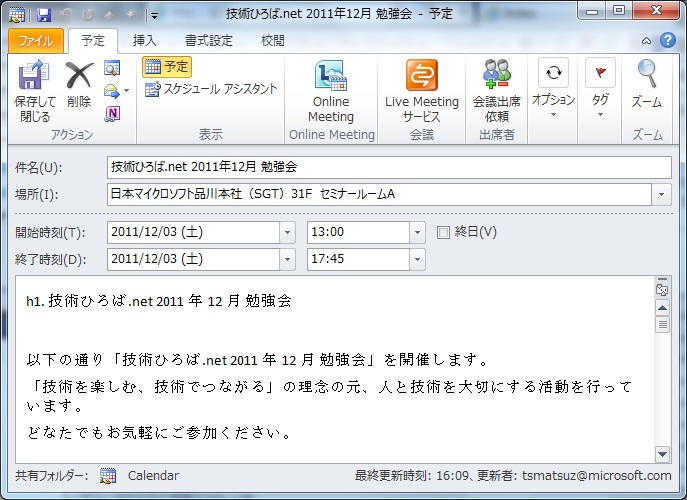Next item down arrow in title bar
The height and width of the screenshot is (500, 687).
coord(130,15)
